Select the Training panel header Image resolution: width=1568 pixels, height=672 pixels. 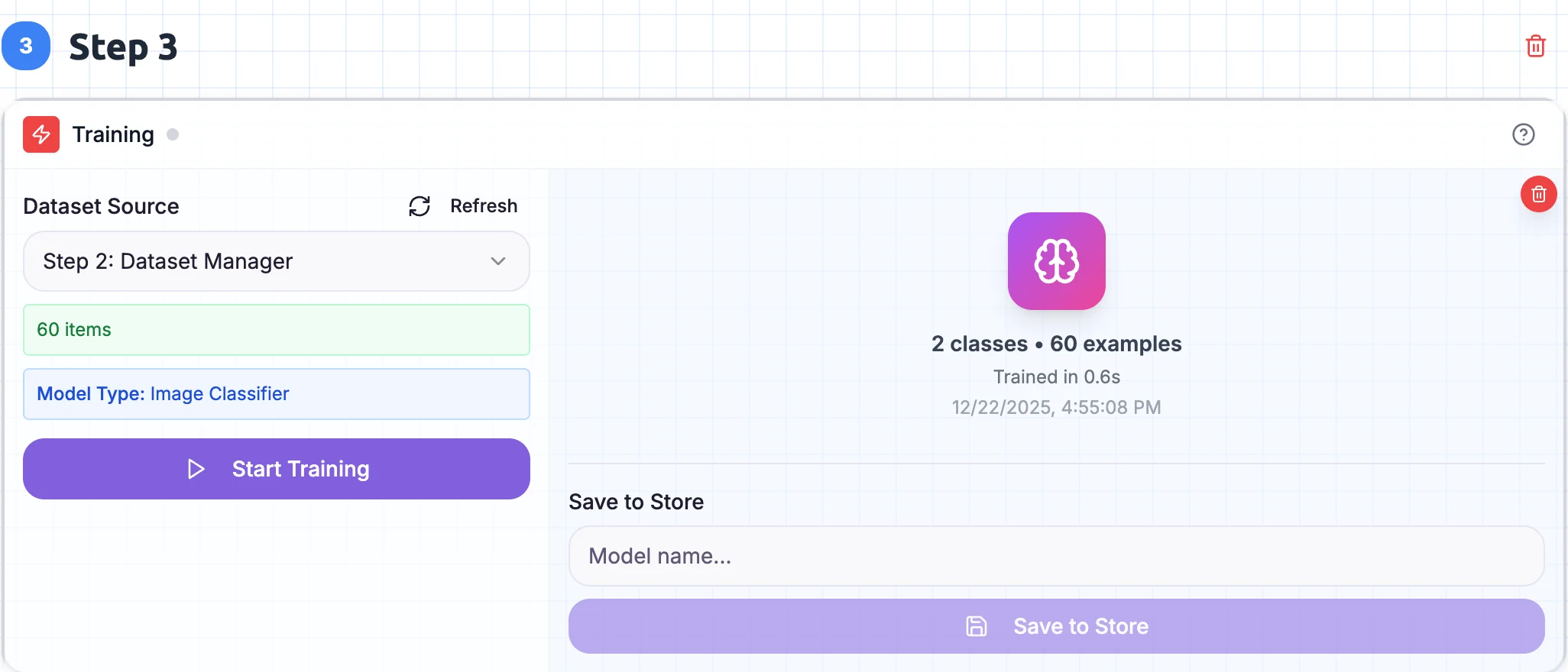point(112,134)
